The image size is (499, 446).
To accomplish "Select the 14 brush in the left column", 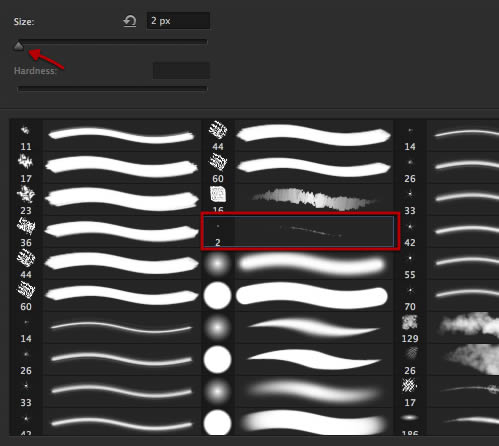I will click(105, 328).
